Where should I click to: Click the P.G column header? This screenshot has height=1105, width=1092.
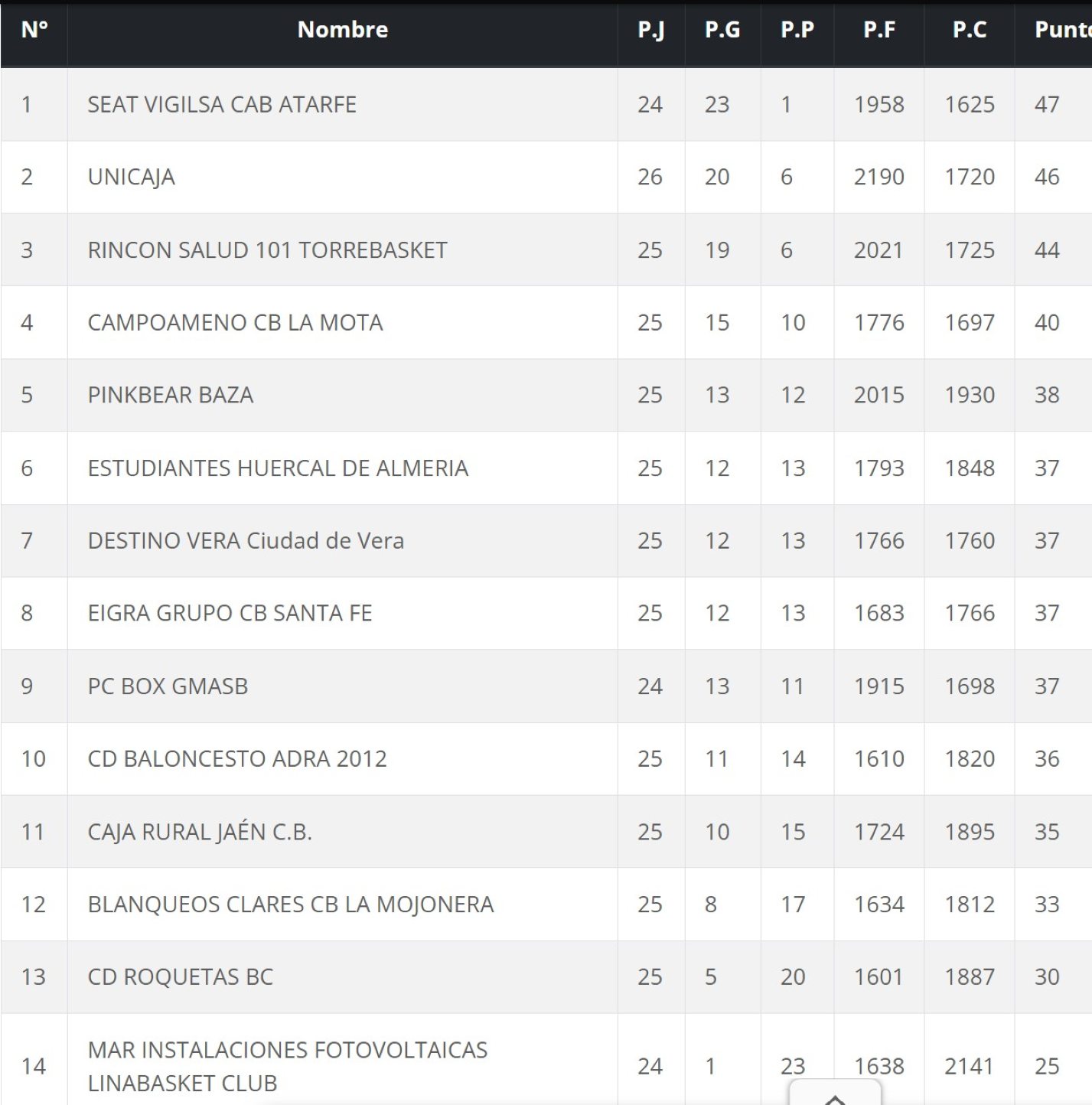coord(722,30)
